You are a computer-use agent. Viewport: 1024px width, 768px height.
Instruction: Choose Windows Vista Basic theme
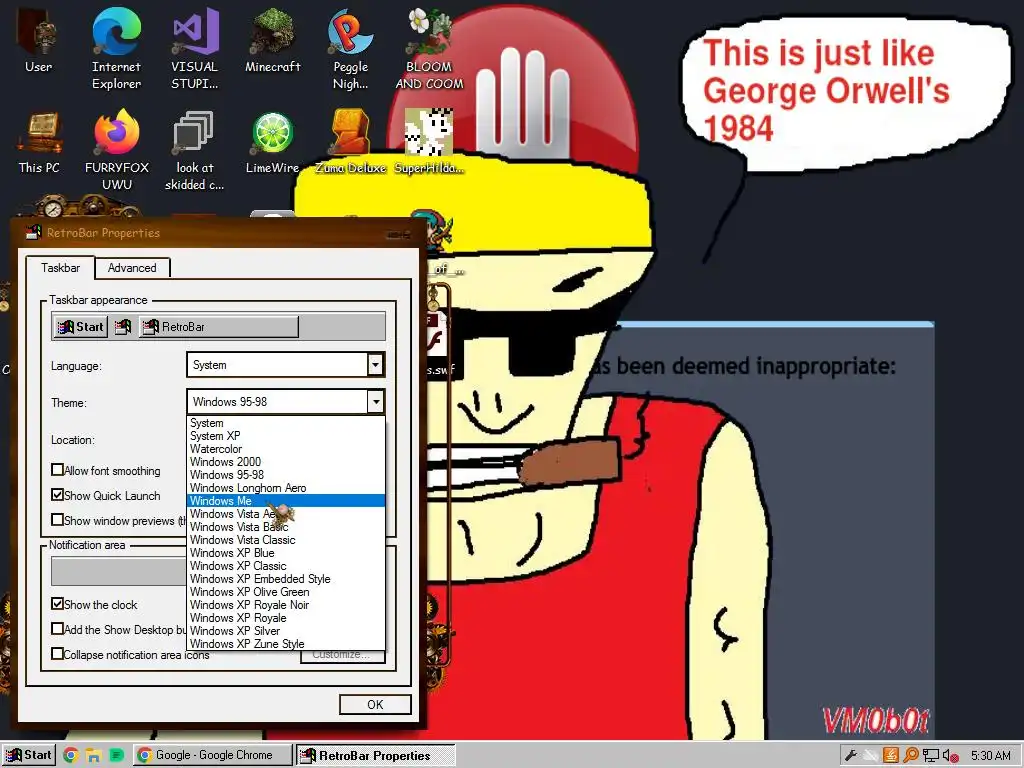(x=286, y=527)
